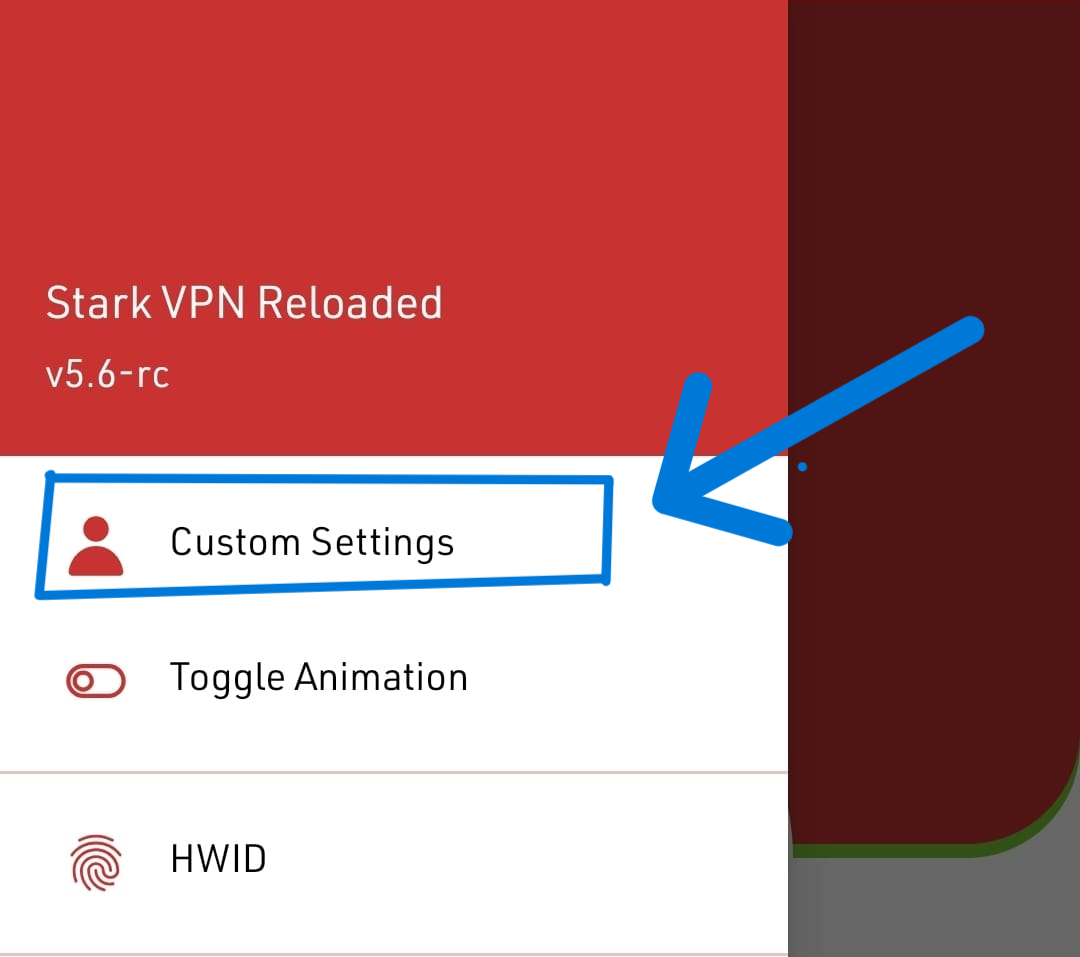
Task: Tap the v5.6-rc version text
Action: click(107, 375)
